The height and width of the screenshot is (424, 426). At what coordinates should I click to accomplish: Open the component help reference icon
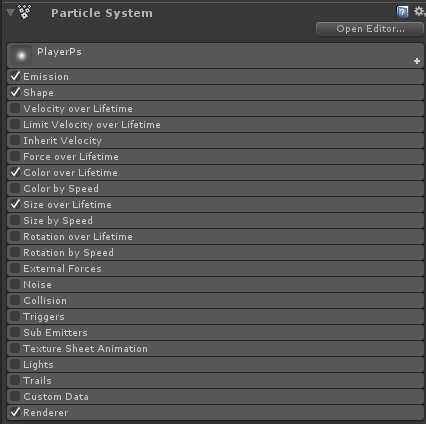402,12
